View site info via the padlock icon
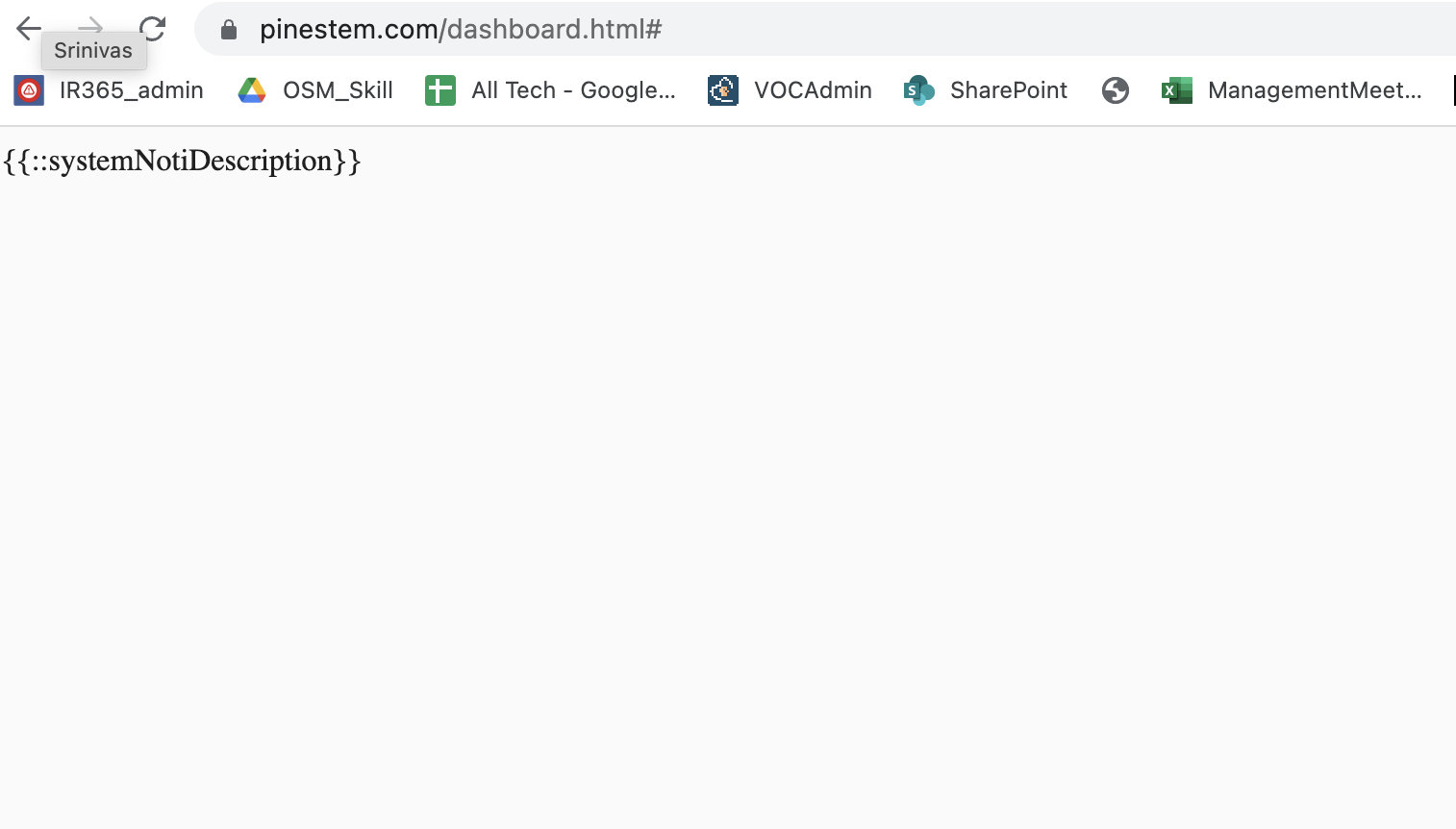Image resolution: width=1456 pixels, height=829 pixels. [229, 30]
